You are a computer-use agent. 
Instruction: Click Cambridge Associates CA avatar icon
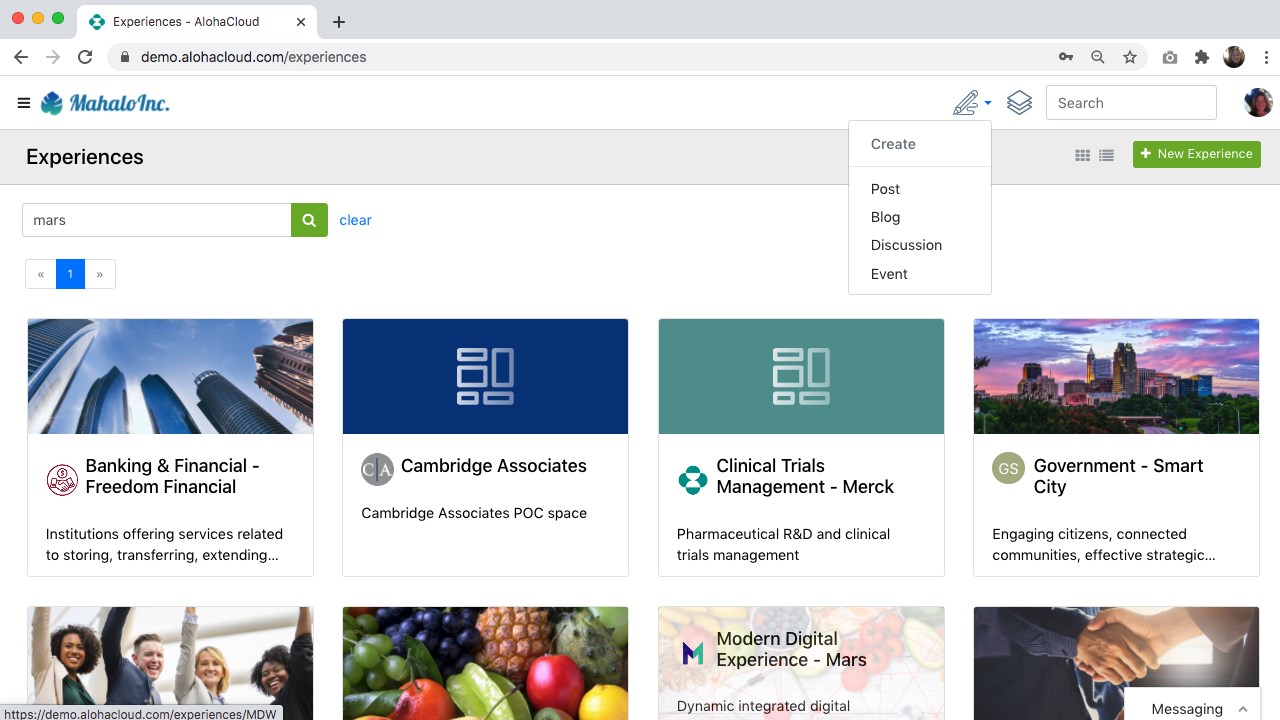pyautogui.click(x=377, y=469)
